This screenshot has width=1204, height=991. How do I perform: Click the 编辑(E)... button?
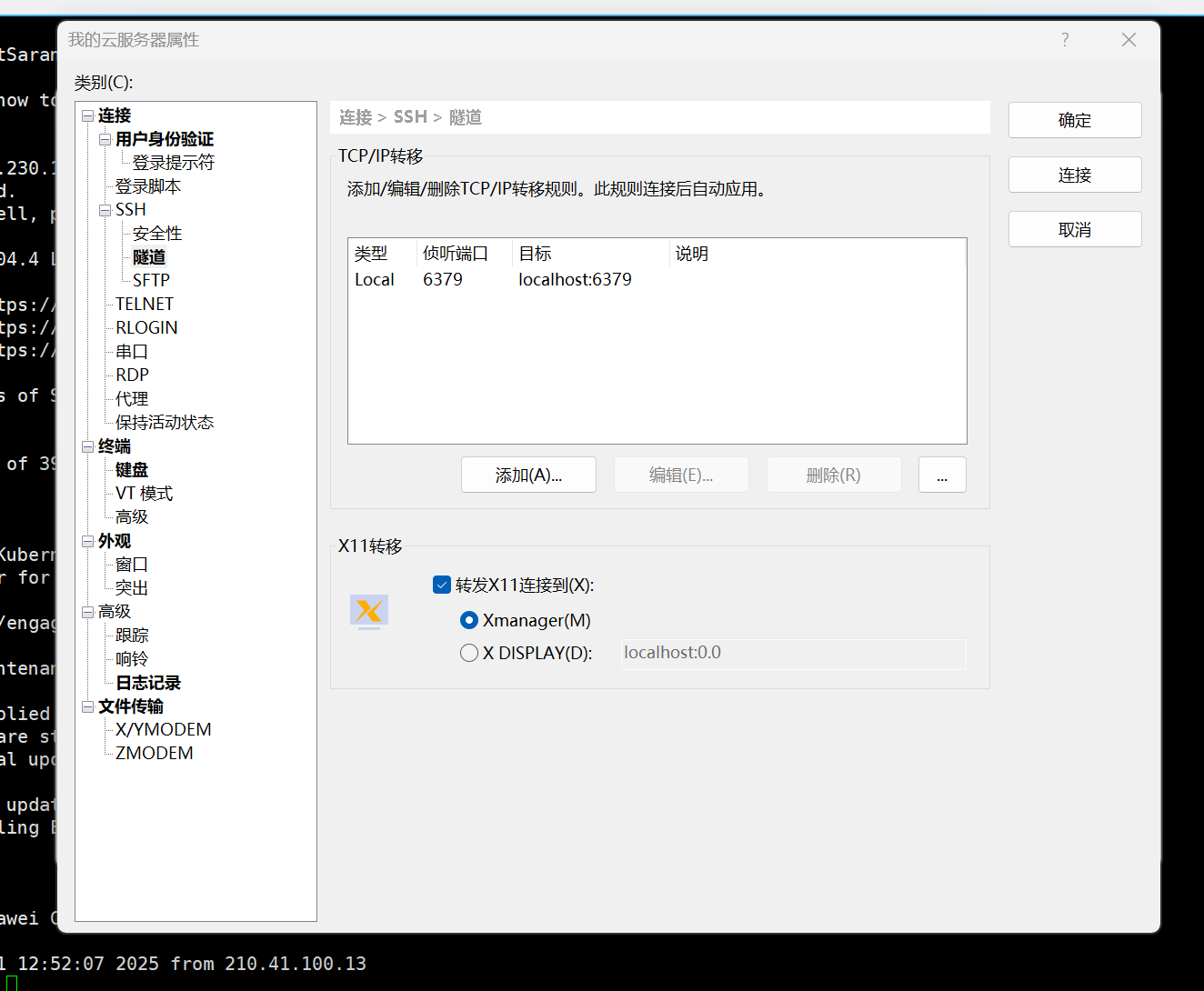coord(681,475)
